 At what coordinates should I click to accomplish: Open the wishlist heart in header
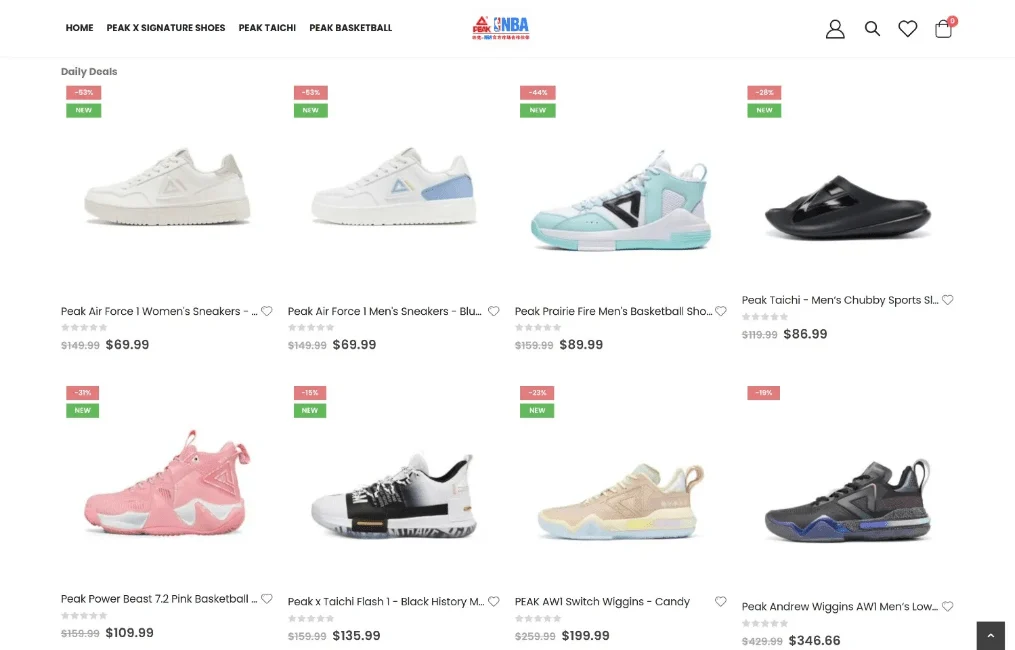coord(908,28)
